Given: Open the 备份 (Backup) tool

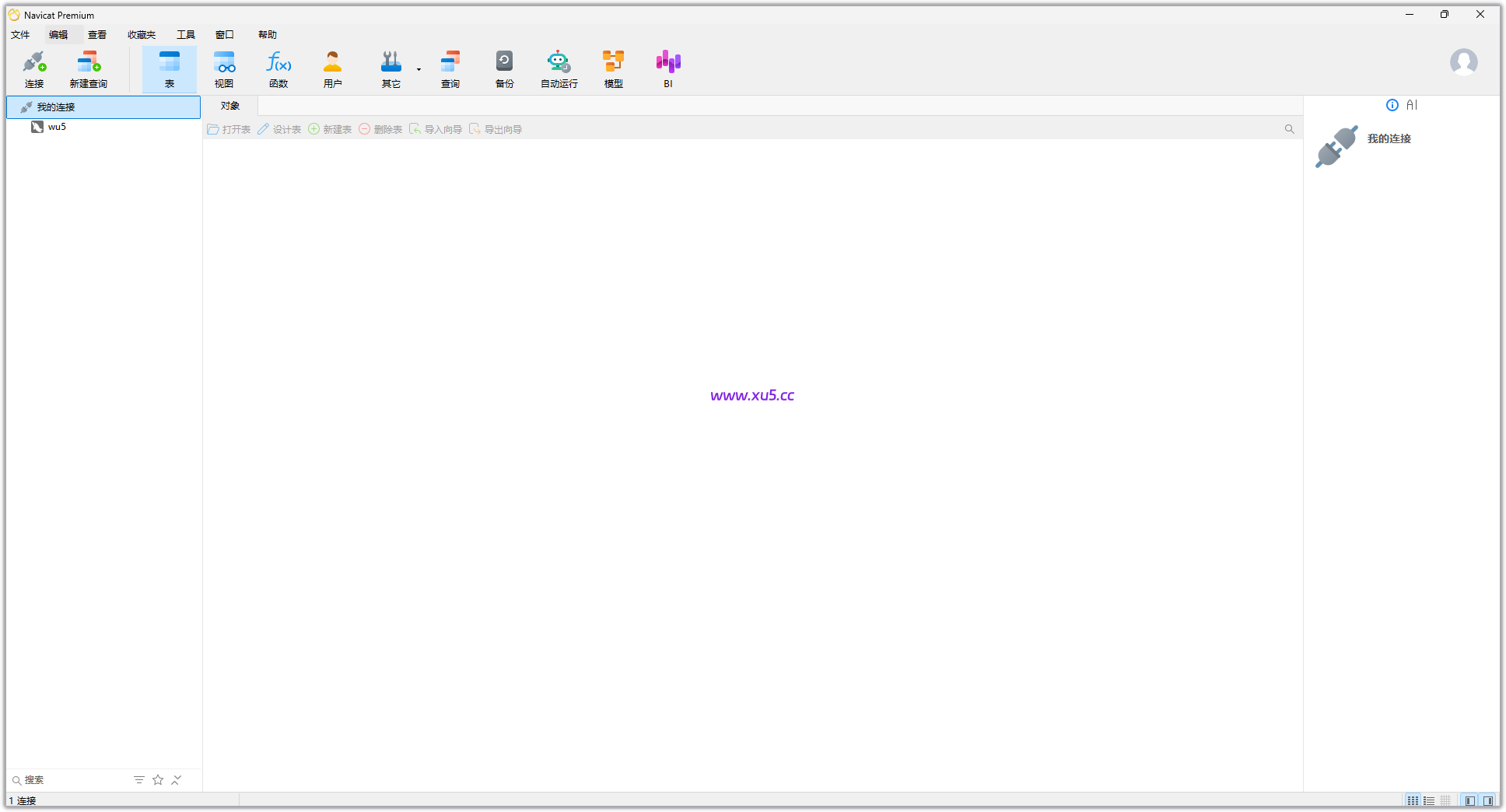Looking at the screenshot, I should pos(504,69).
